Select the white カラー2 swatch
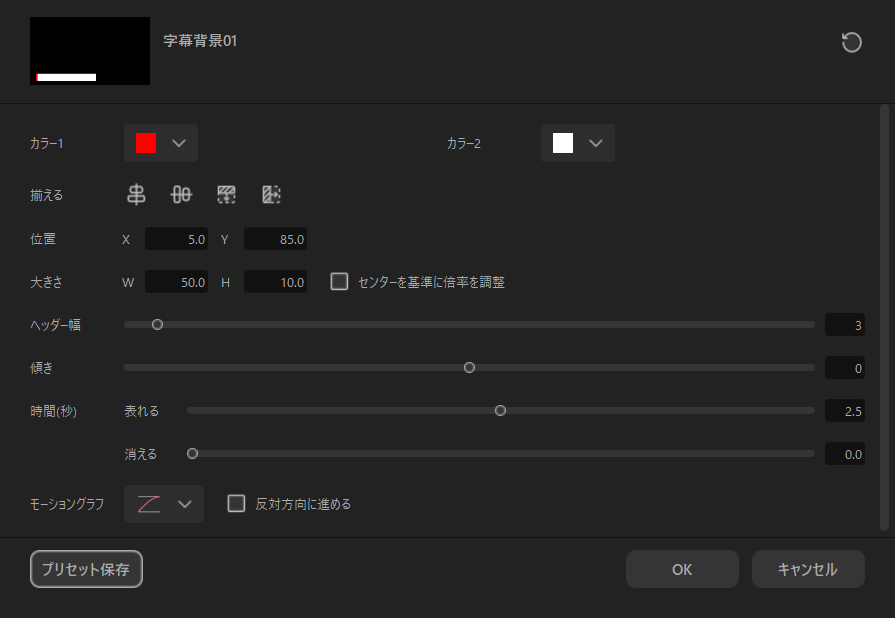Image resolution: width=895 pixels, height=618 pixels. pyautogui.click(x=563, y=143)
